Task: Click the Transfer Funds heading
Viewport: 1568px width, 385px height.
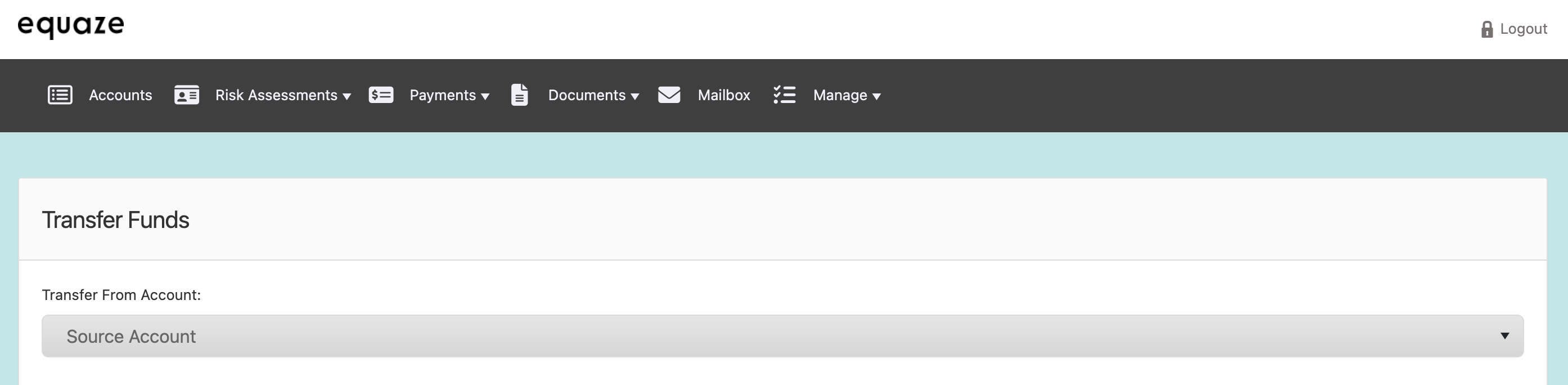Action: 116,220
